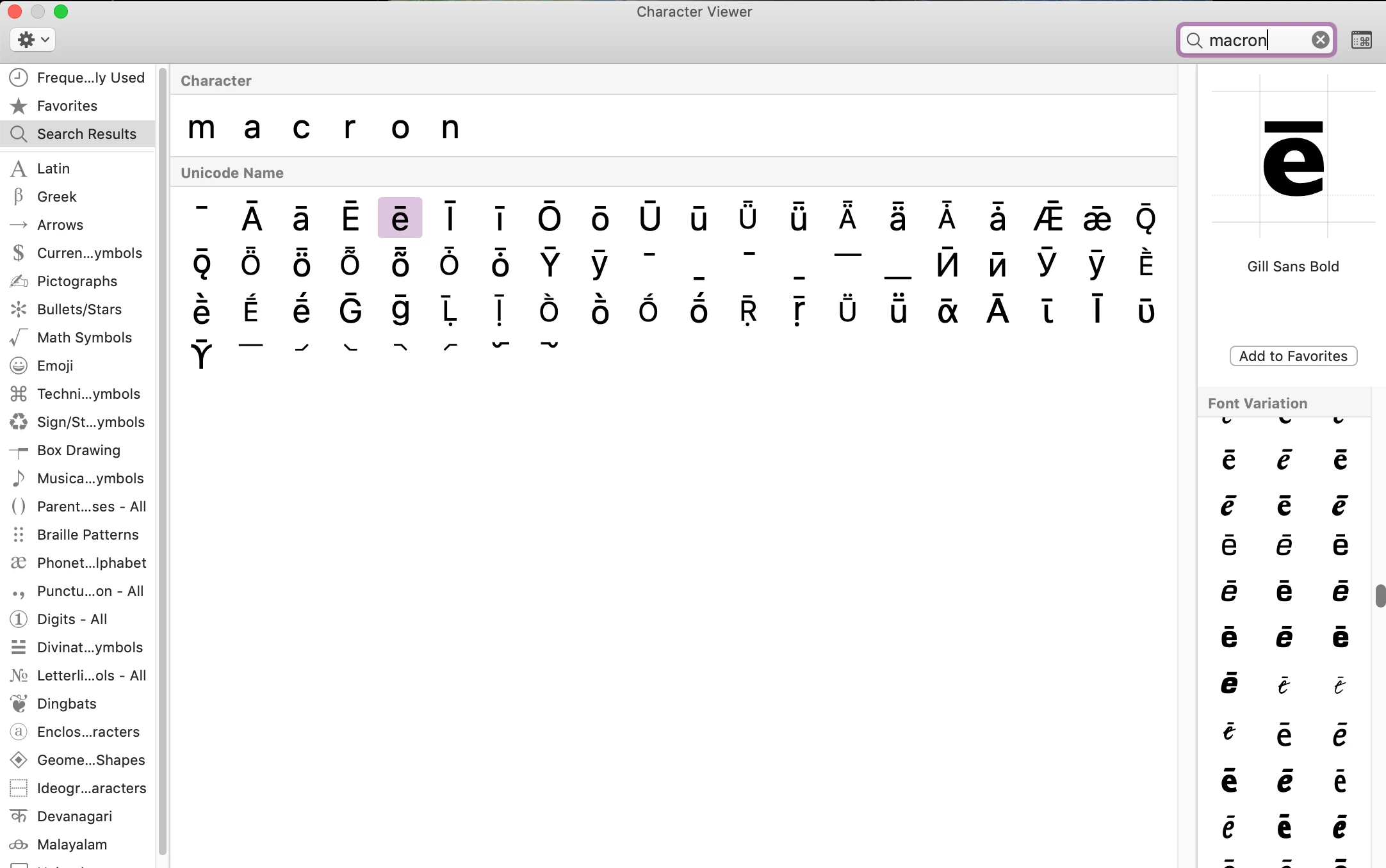Image resolution: width=1386 pixels, height=868 pixels.
Task: Select the Favorites star category
Action: click(67, 106)
